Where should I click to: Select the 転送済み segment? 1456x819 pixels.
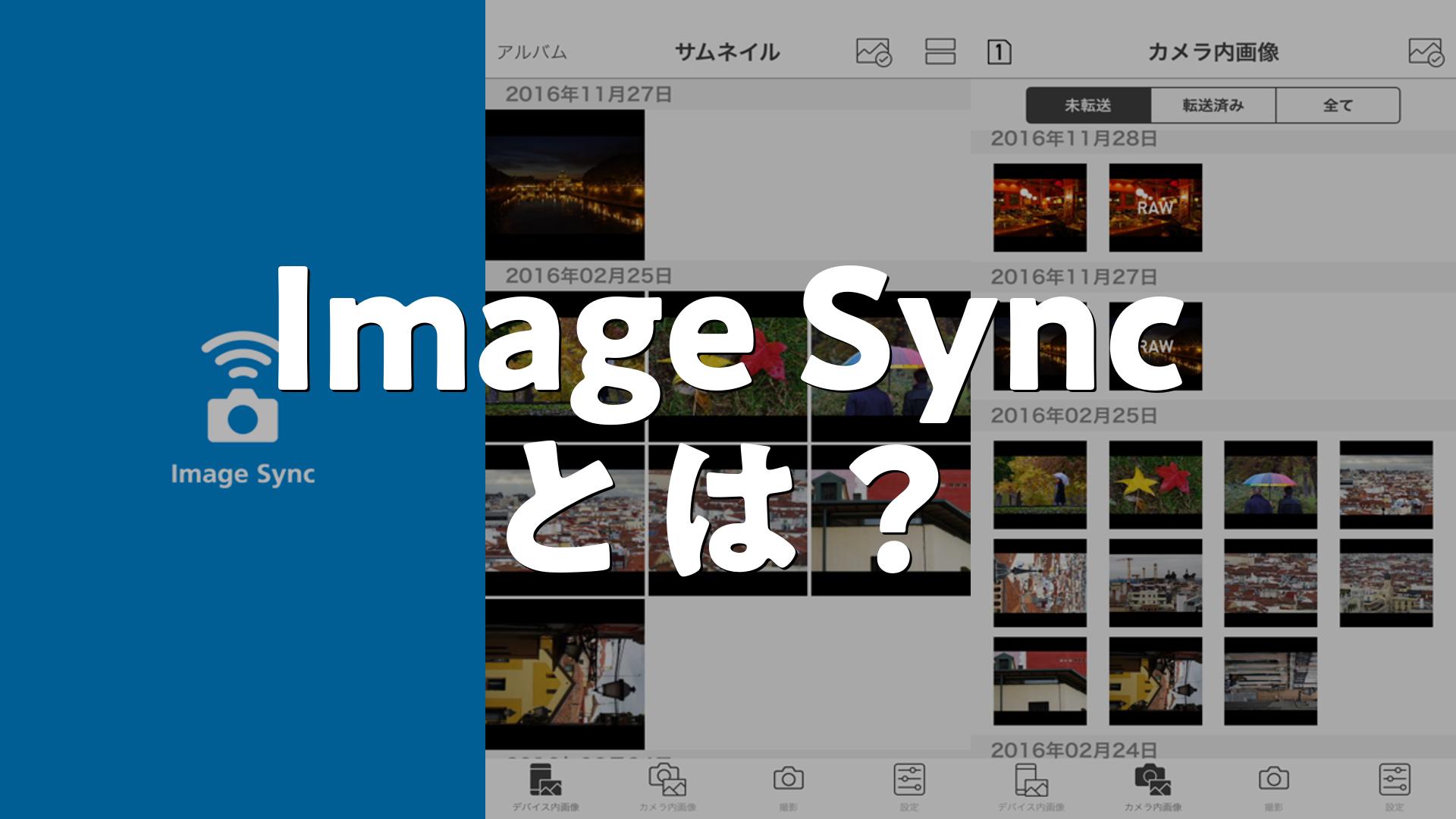(1213, 105)
